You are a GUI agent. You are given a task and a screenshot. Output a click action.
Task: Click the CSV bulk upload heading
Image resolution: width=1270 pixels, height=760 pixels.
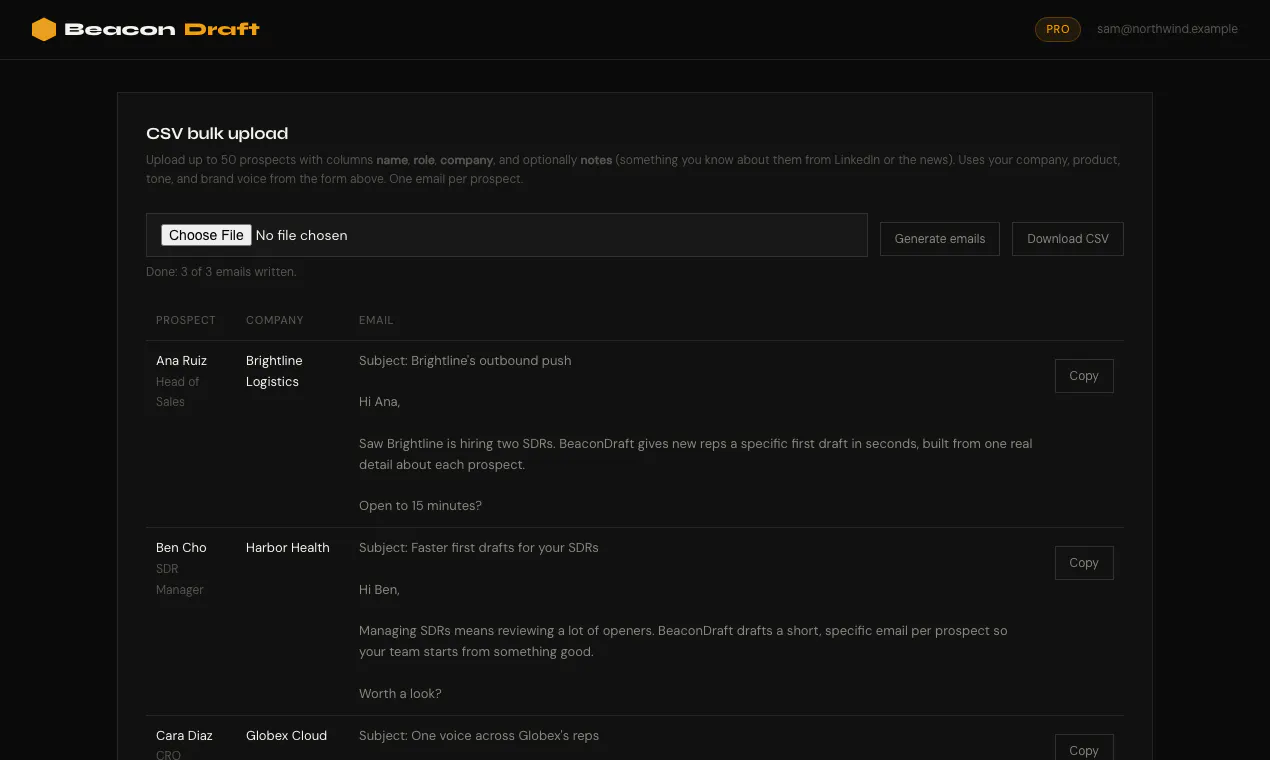click(x=217, y=133)
